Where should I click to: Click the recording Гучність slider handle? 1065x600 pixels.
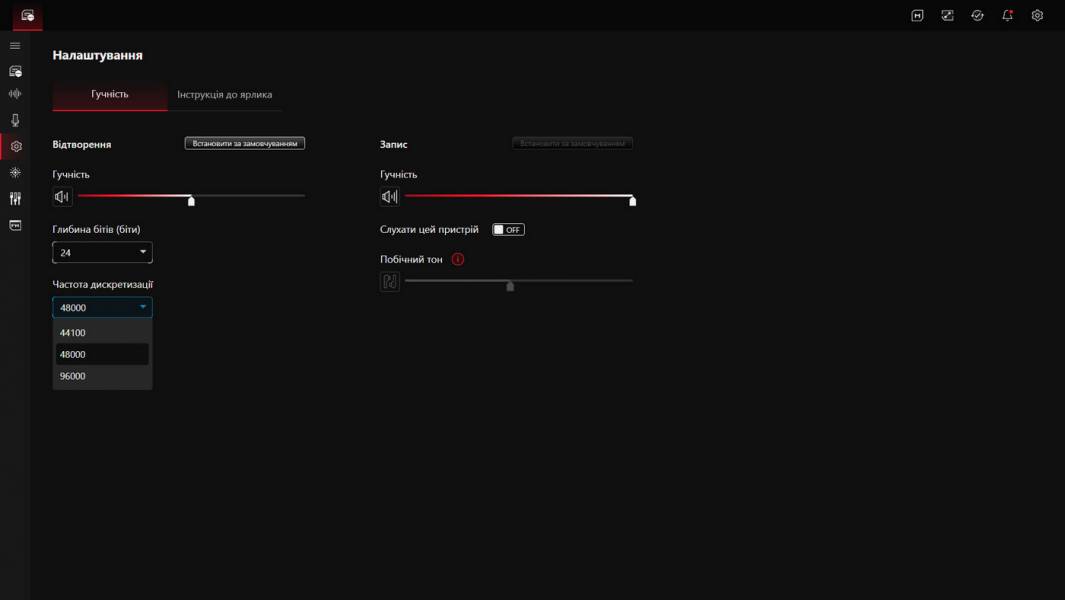point(632,200)
